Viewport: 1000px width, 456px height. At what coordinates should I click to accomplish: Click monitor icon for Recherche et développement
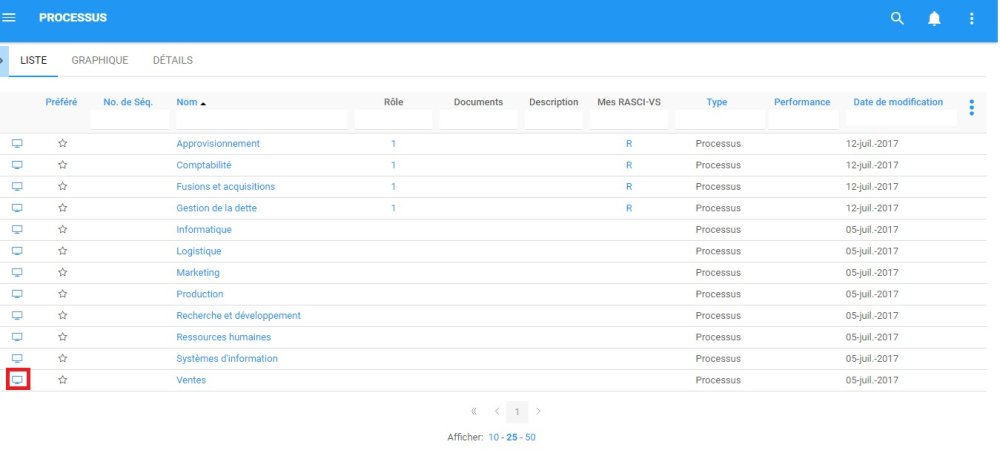17,316
